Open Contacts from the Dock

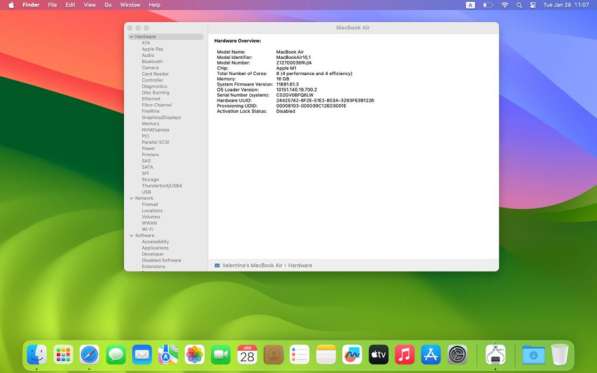[273, 355]
